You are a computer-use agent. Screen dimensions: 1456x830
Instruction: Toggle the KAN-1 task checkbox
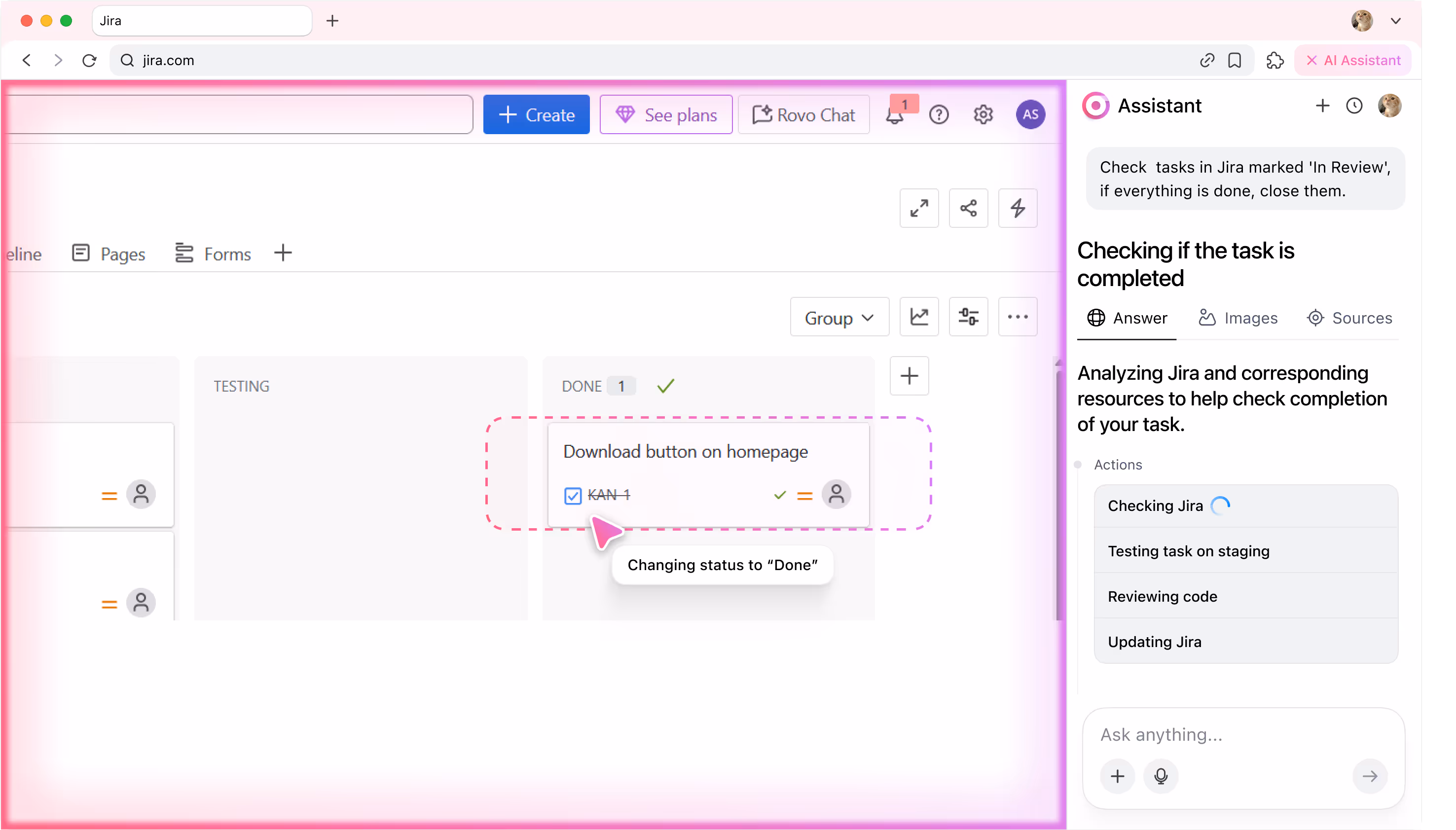(x=572, y=495)
